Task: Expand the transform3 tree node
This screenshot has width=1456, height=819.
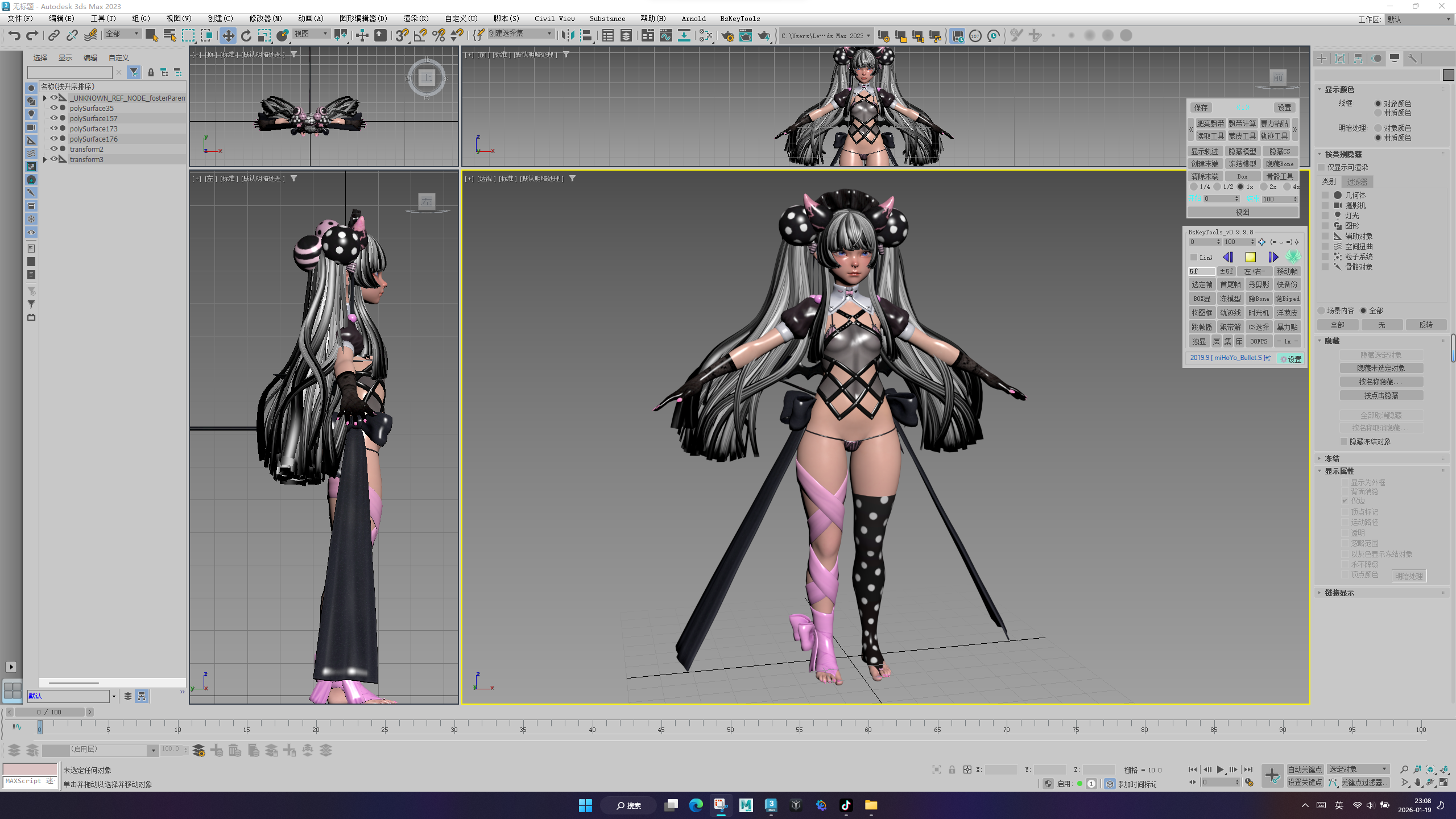Action: (x=45, y=159)
